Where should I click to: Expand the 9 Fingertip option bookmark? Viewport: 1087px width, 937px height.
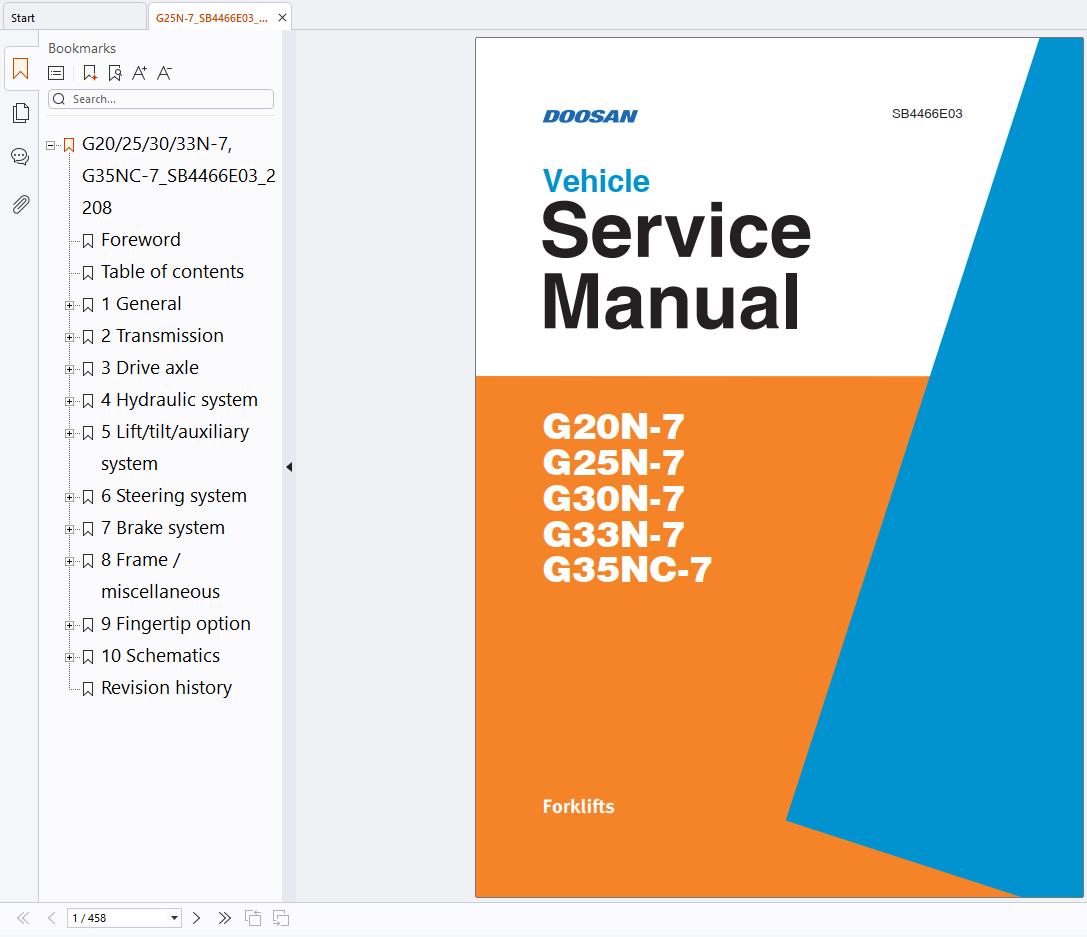pos(69,626)
